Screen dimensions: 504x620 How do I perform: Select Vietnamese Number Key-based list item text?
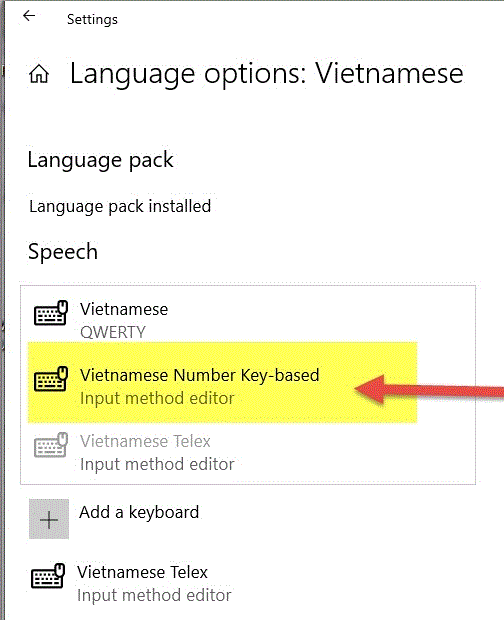(x=200, y=375)
